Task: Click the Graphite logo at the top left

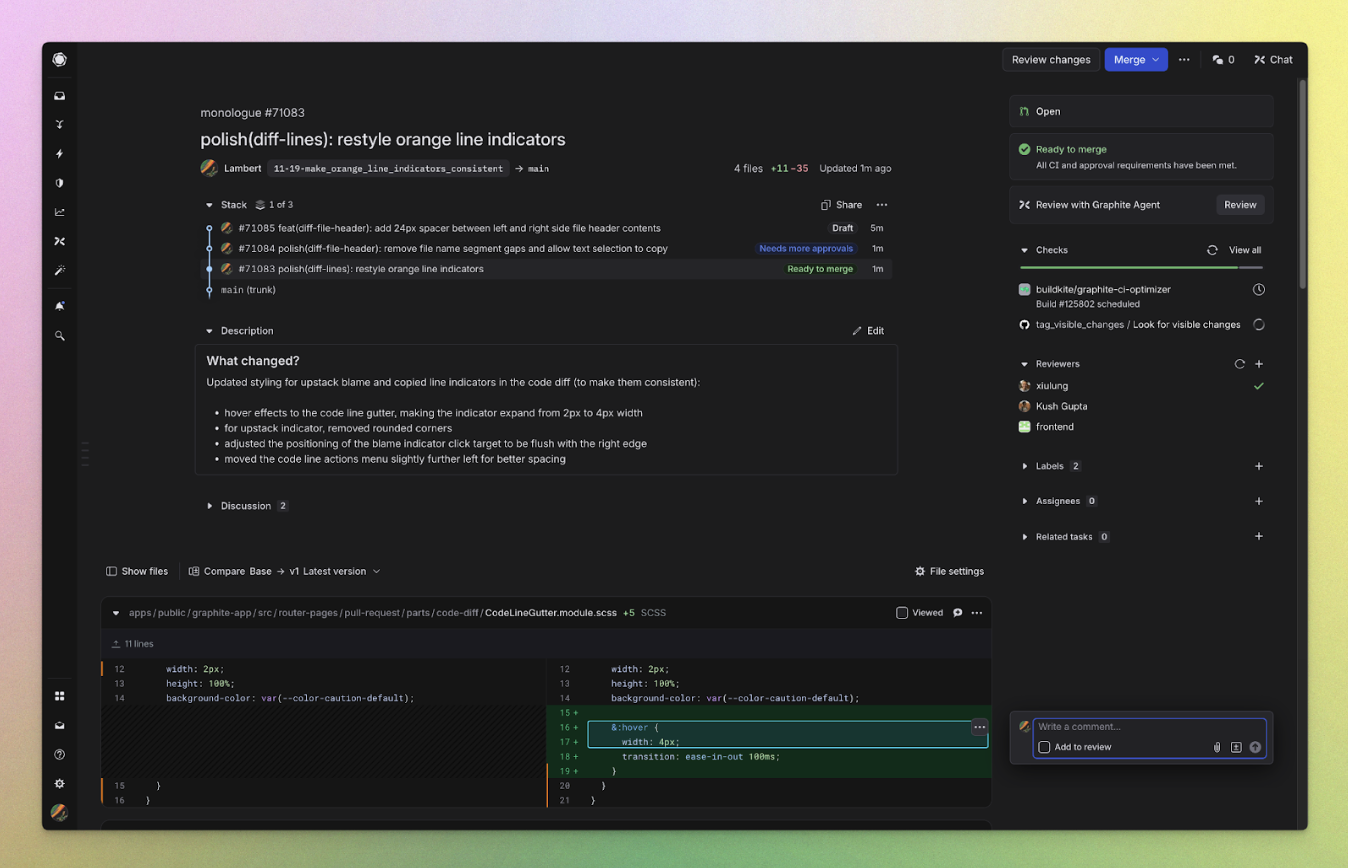Action: (59, 59)
